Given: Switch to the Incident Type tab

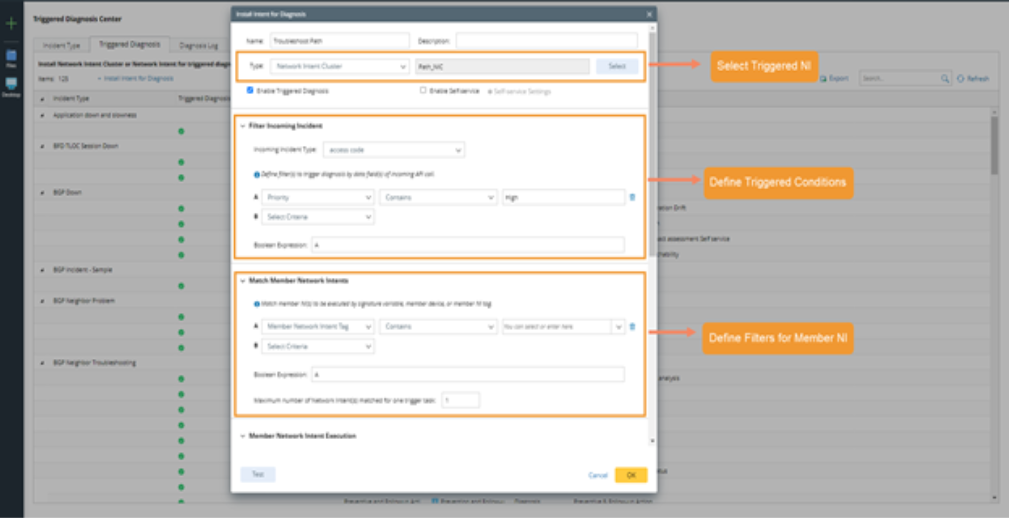Looking at the screenshot, I should click(x=61, y=46).
